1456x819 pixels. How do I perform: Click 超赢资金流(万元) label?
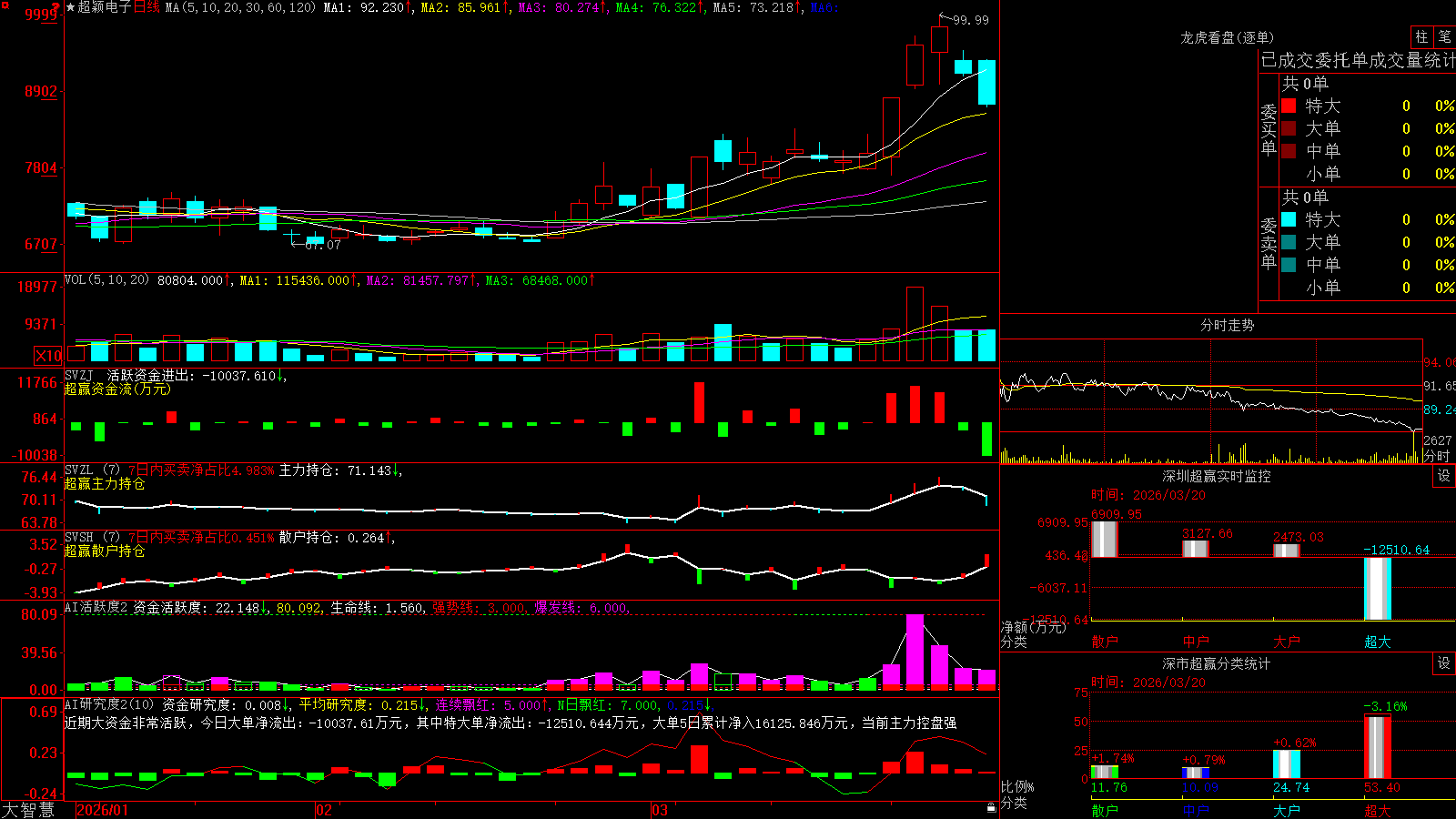117,389
